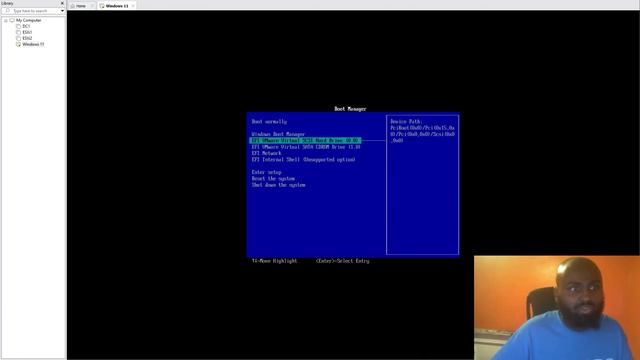Click the running Windows 11 VM icon
Screen dimensions: 640x360
tap(18, 44)
